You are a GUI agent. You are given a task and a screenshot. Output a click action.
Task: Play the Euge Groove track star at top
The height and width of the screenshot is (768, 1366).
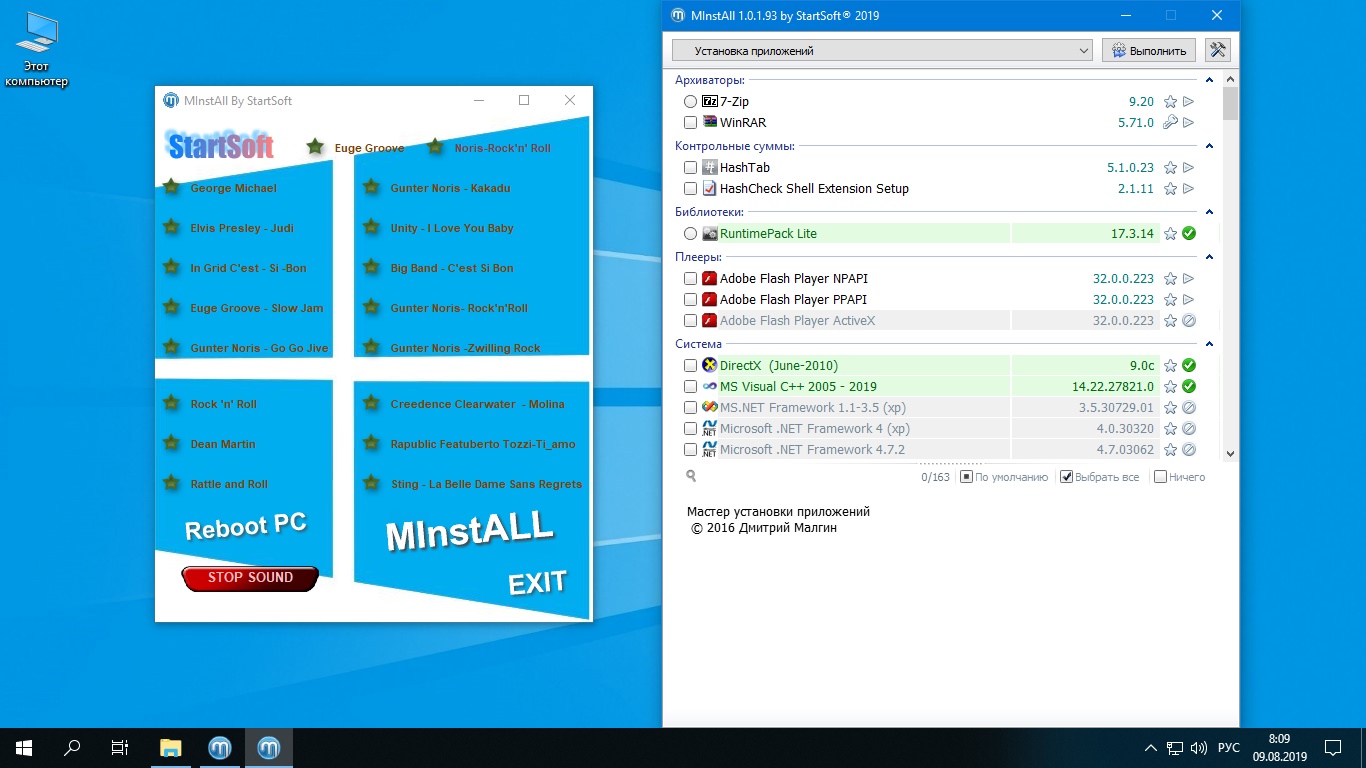315,147
